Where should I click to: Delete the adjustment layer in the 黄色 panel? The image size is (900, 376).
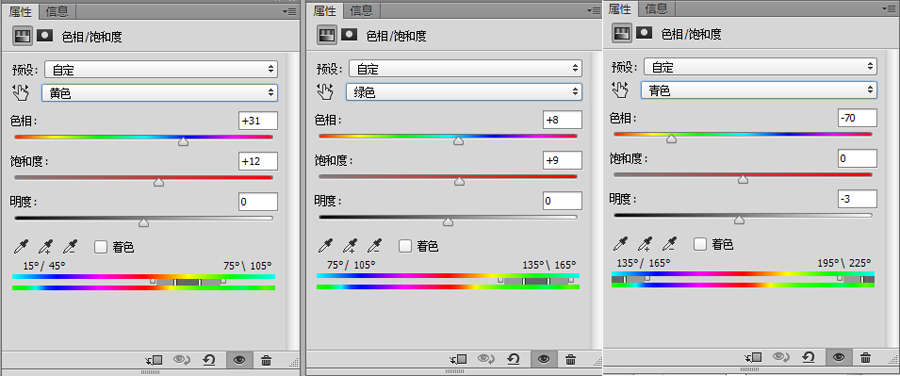pos(266,361)
